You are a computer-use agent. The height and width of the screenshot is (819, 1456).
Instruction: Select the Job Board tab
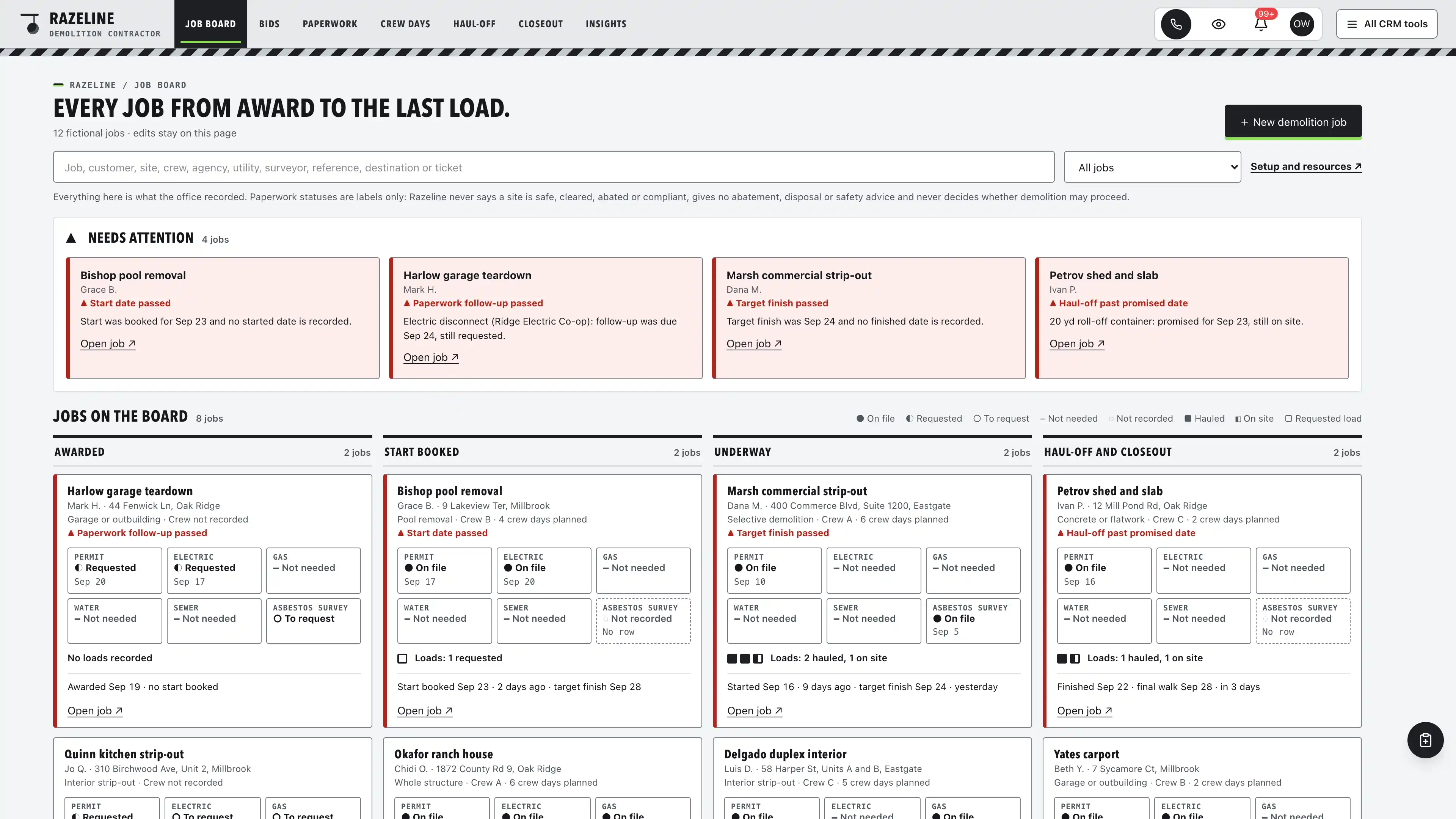point(210,24)
